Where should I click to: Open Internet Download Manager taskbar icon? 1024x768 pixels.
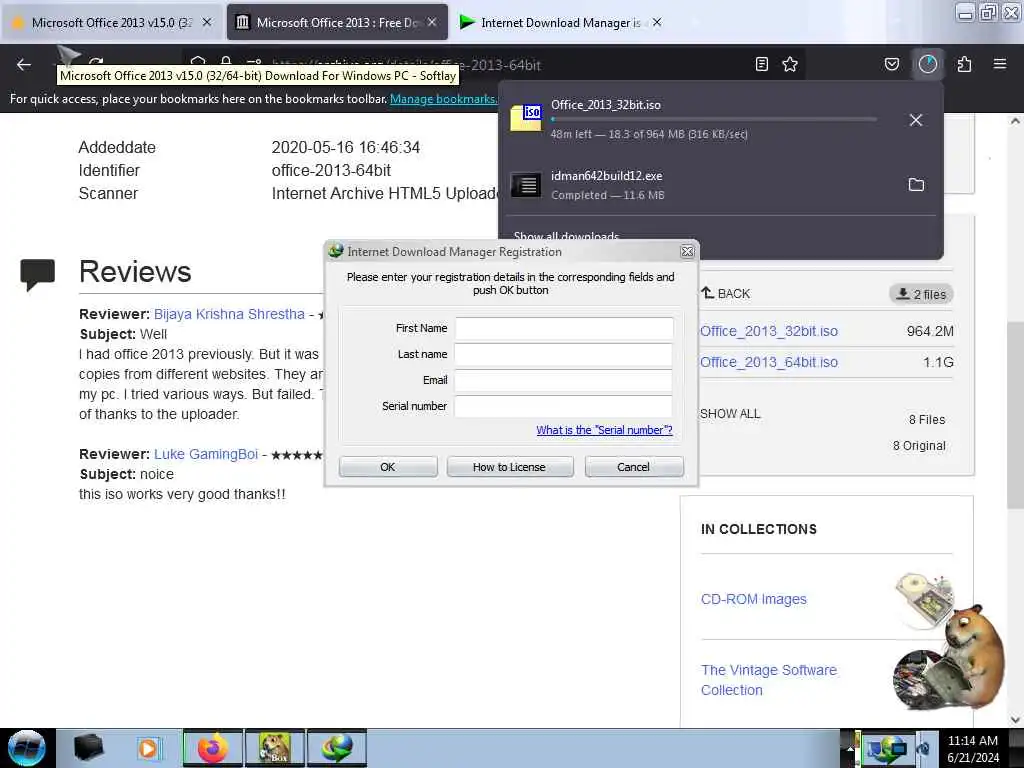click(x=336, y=748)
